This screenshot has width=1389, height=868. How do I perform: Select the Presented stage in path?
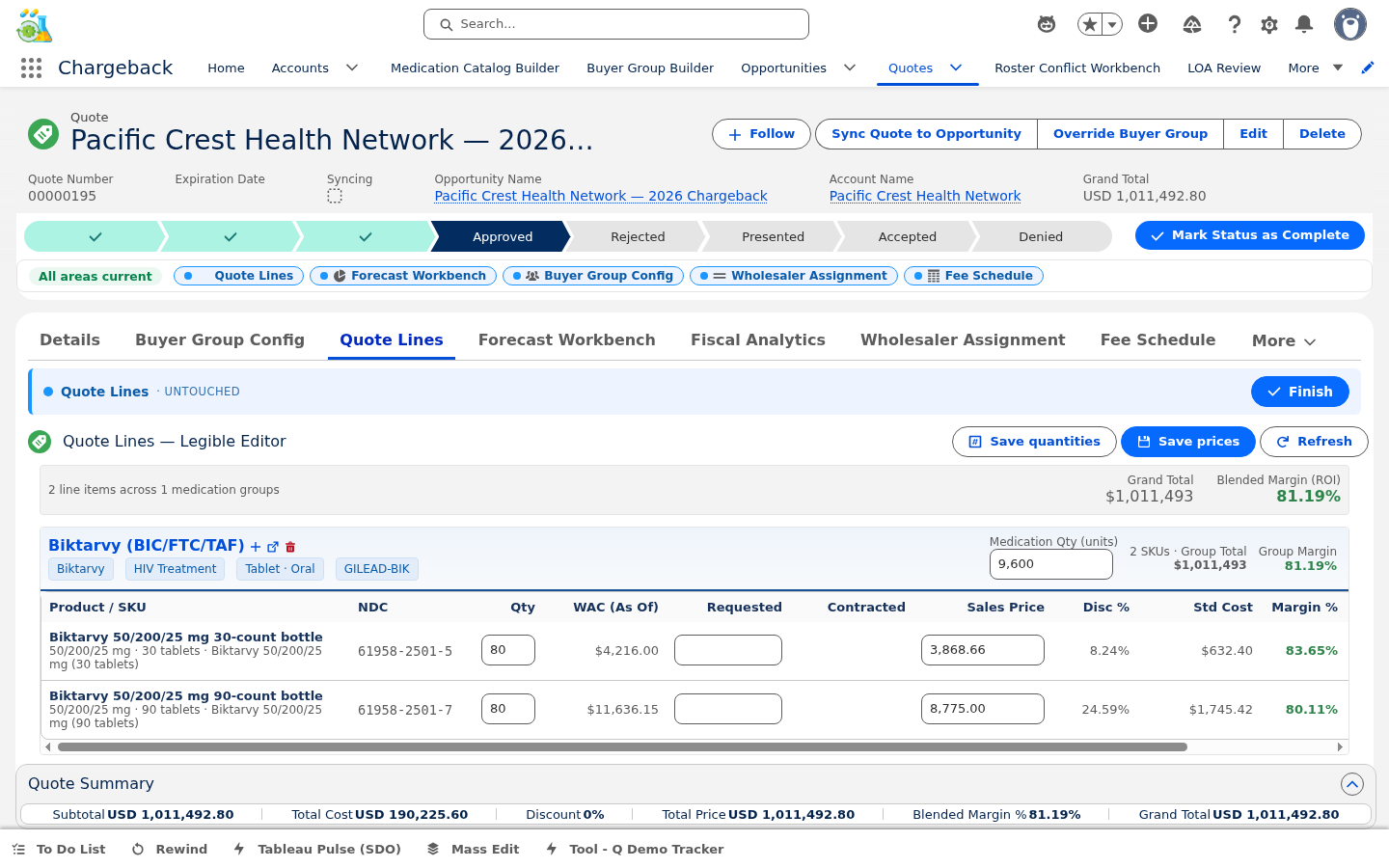click(x=773, y=236)
